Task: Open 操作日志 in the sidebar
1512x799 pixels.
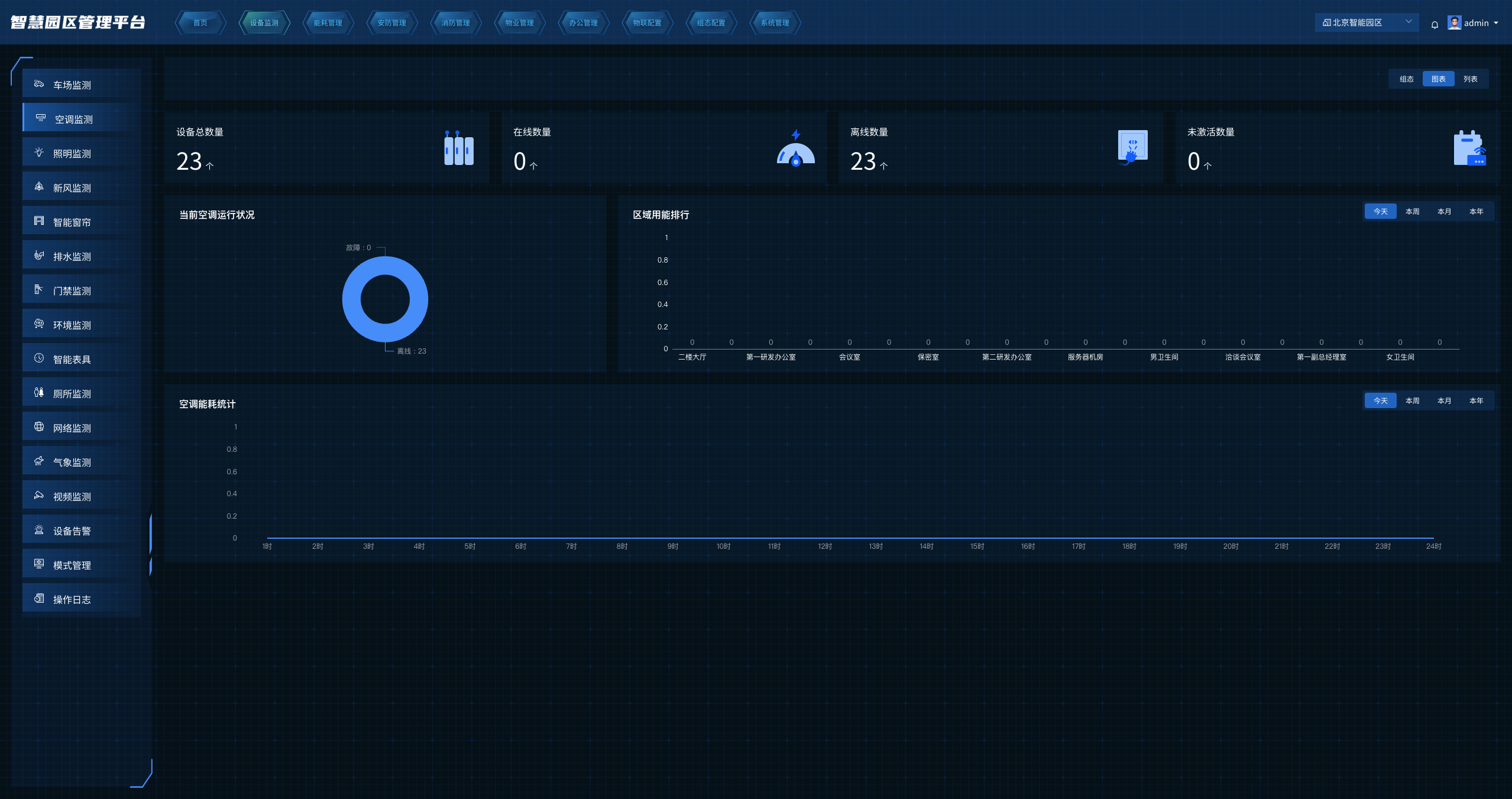Action: click(72, 599)
